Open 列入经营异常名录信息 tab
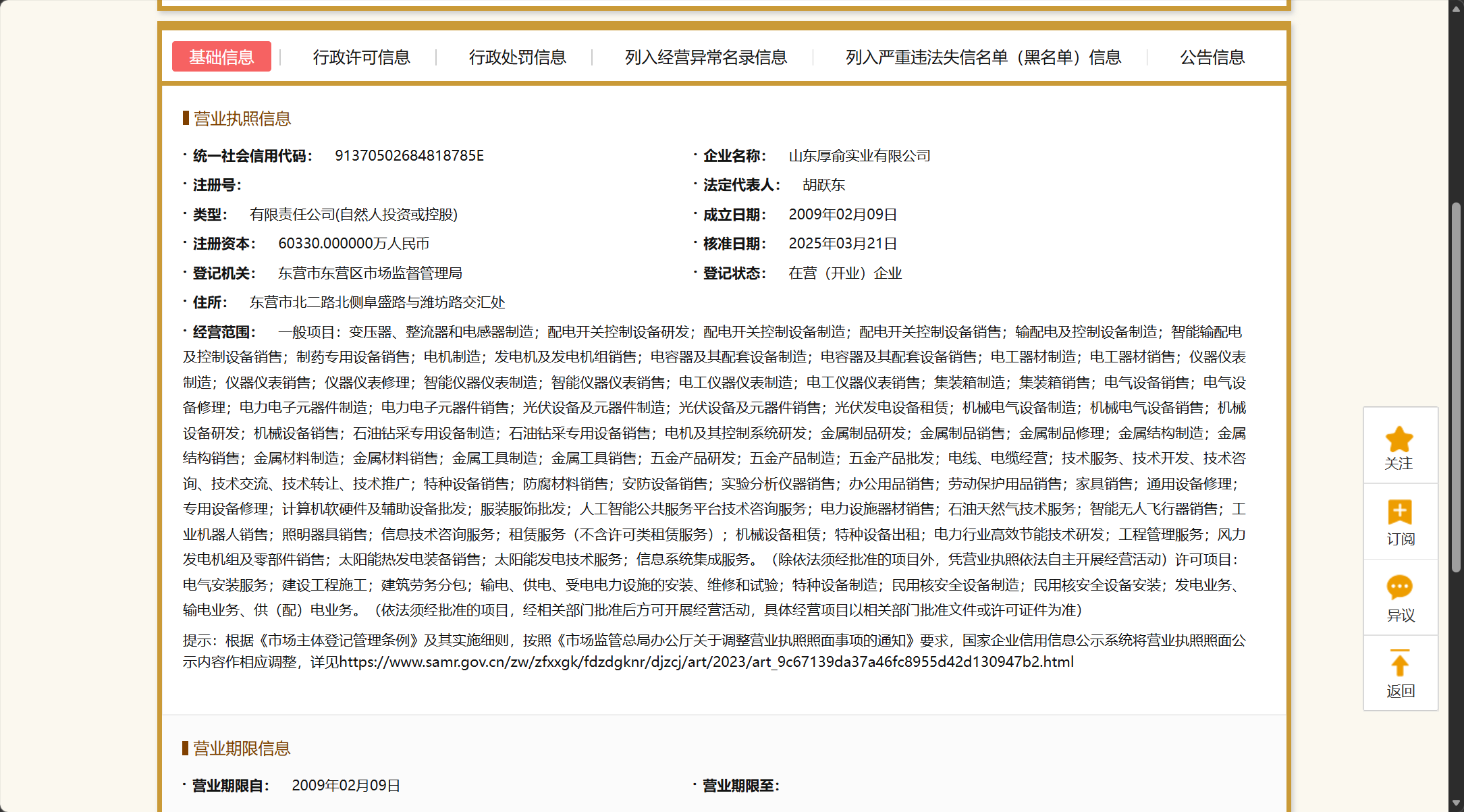The height and width of the screenshot is (812, 1464). (705, 57)
